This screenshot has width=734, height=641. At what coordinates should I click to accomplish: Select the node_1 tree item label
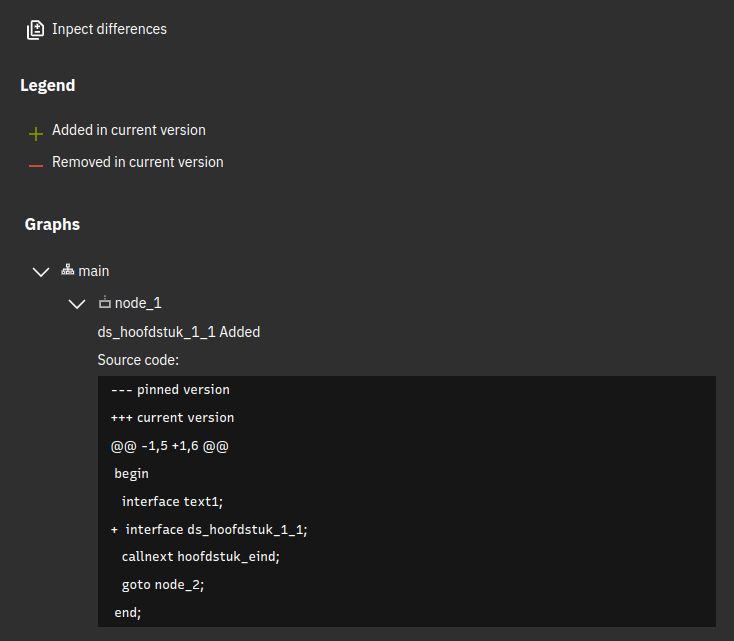point(138,303)
